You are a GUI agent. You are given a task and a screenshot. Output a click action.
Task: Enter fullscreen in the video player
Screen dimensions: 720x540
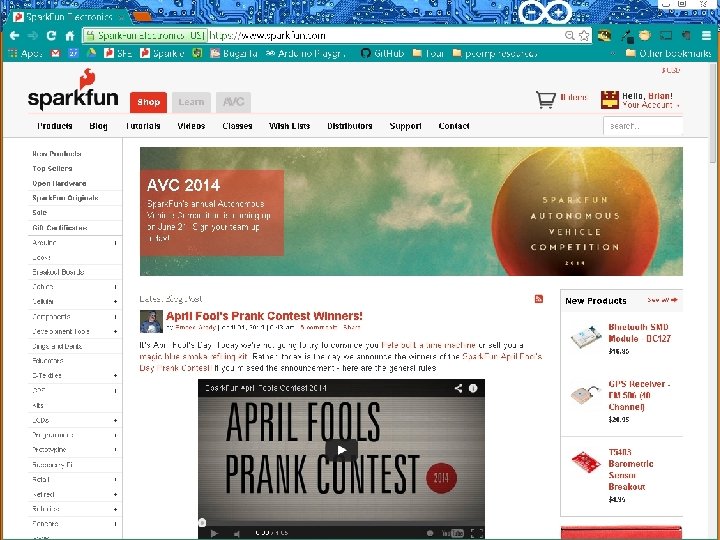[477, 533]
